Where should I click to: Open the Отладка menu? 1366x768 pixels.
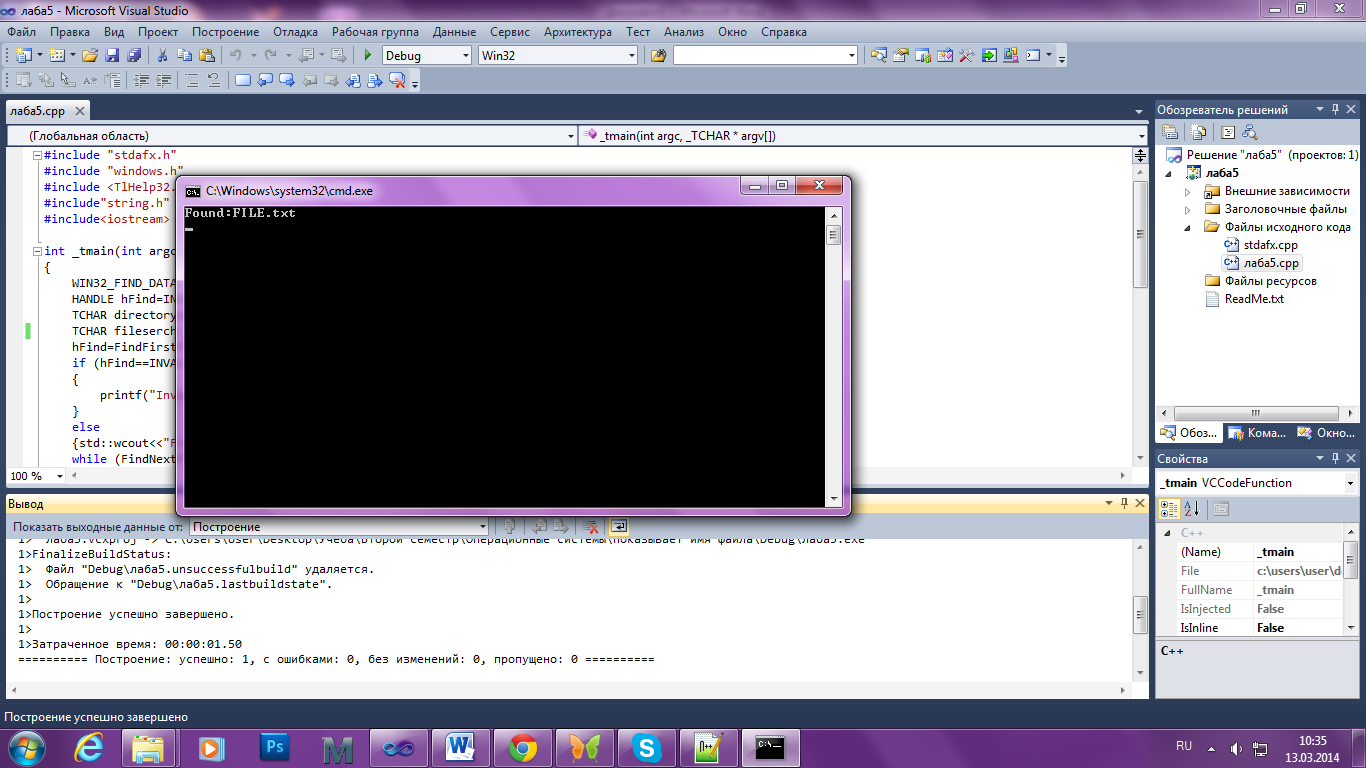295,32
